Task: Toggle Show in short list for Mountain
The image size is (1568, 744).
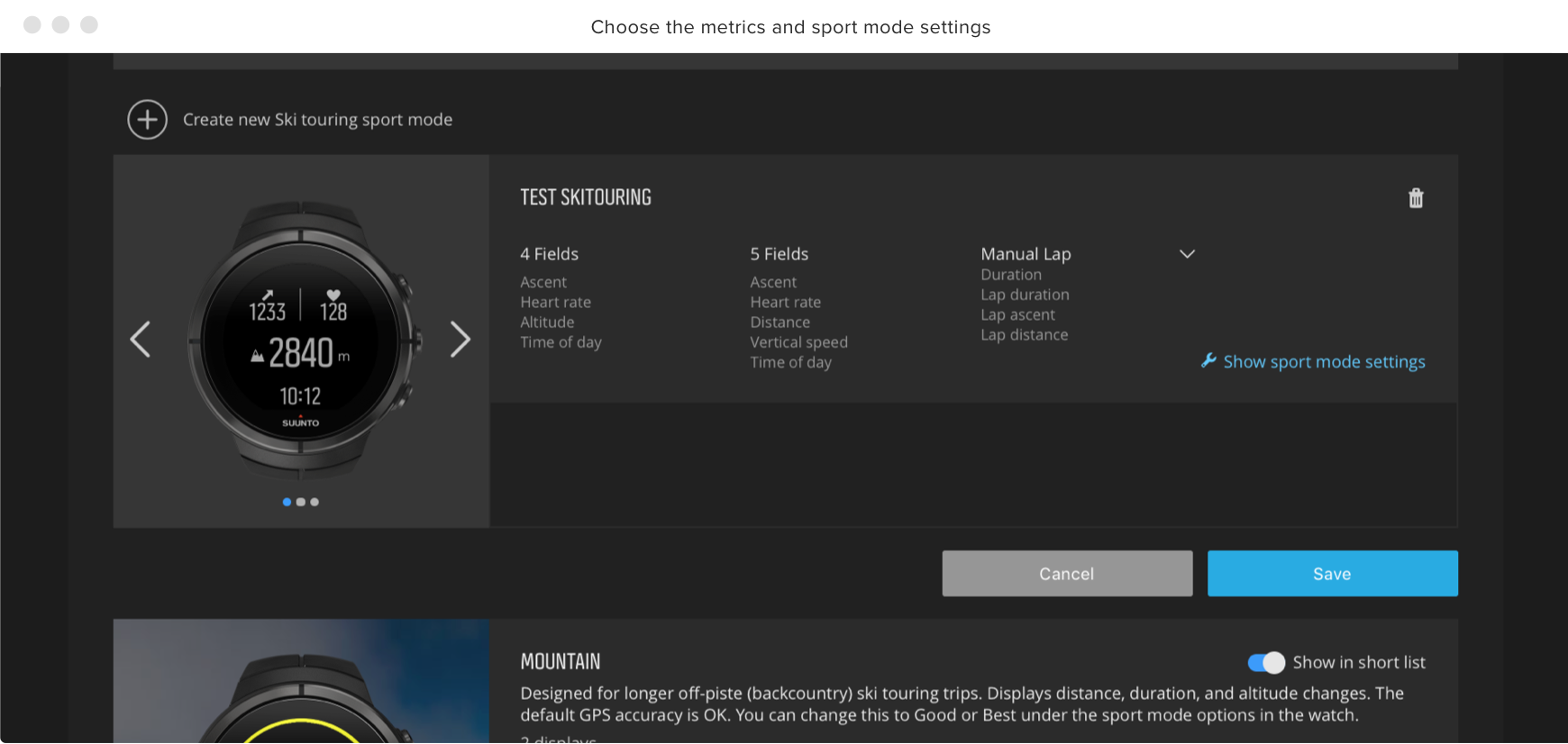Action: click(x=1266, y=663)
